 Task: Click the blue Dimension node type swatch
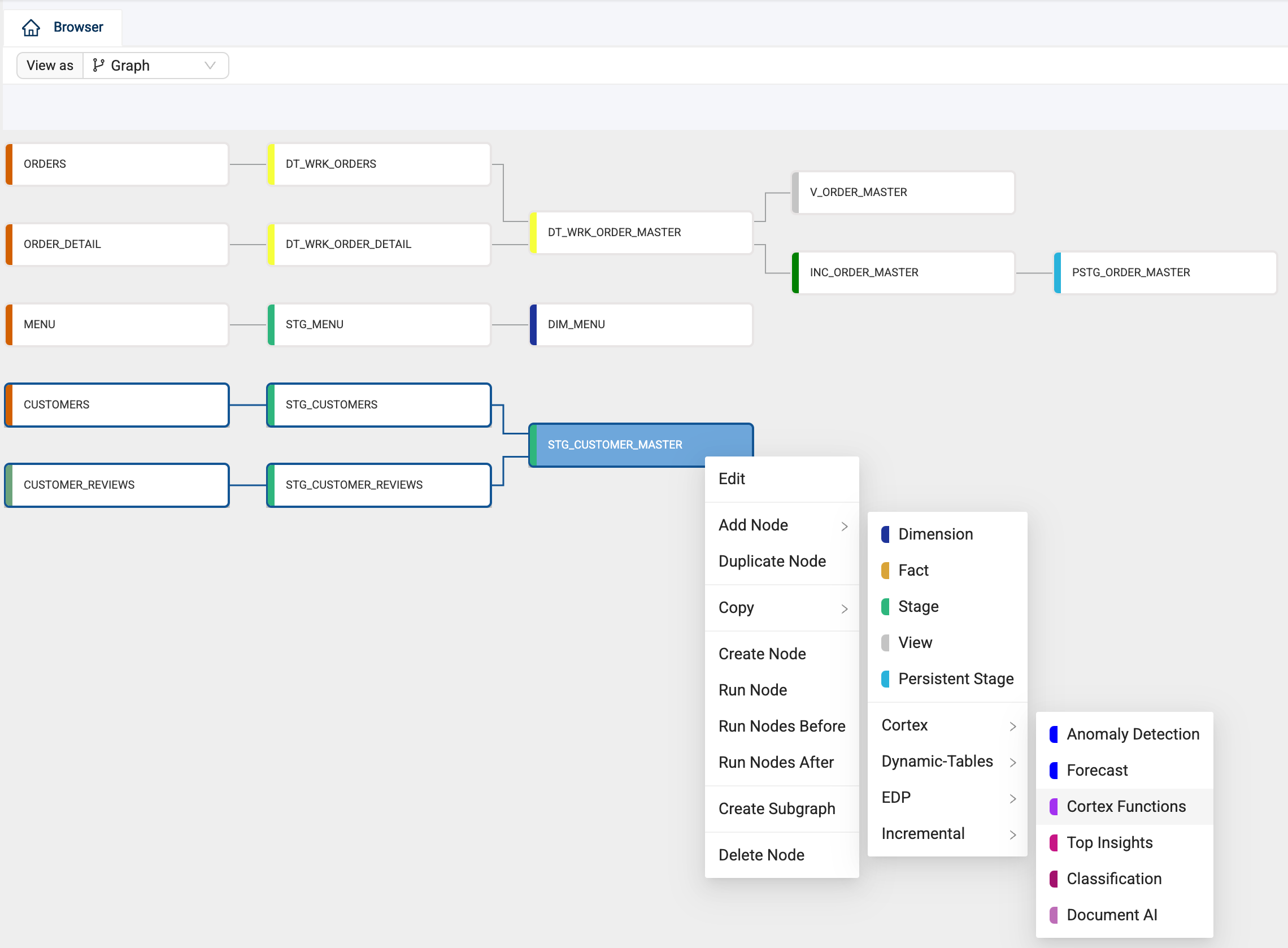(885, 534)
